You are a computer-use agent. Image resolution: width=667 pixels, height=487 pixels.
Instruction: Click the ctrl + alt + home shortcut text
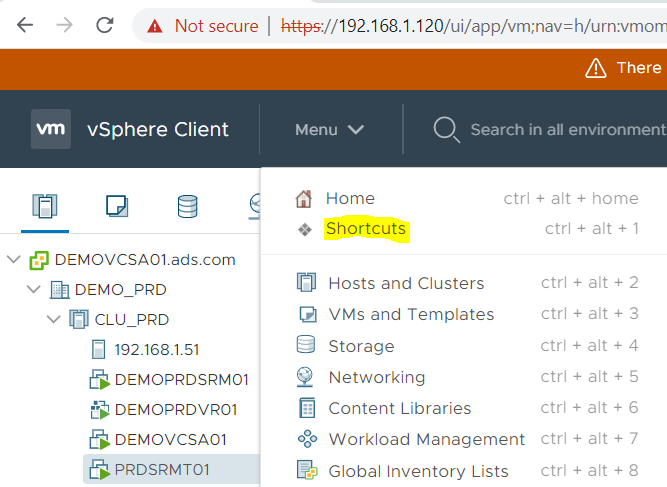[571, 198]
